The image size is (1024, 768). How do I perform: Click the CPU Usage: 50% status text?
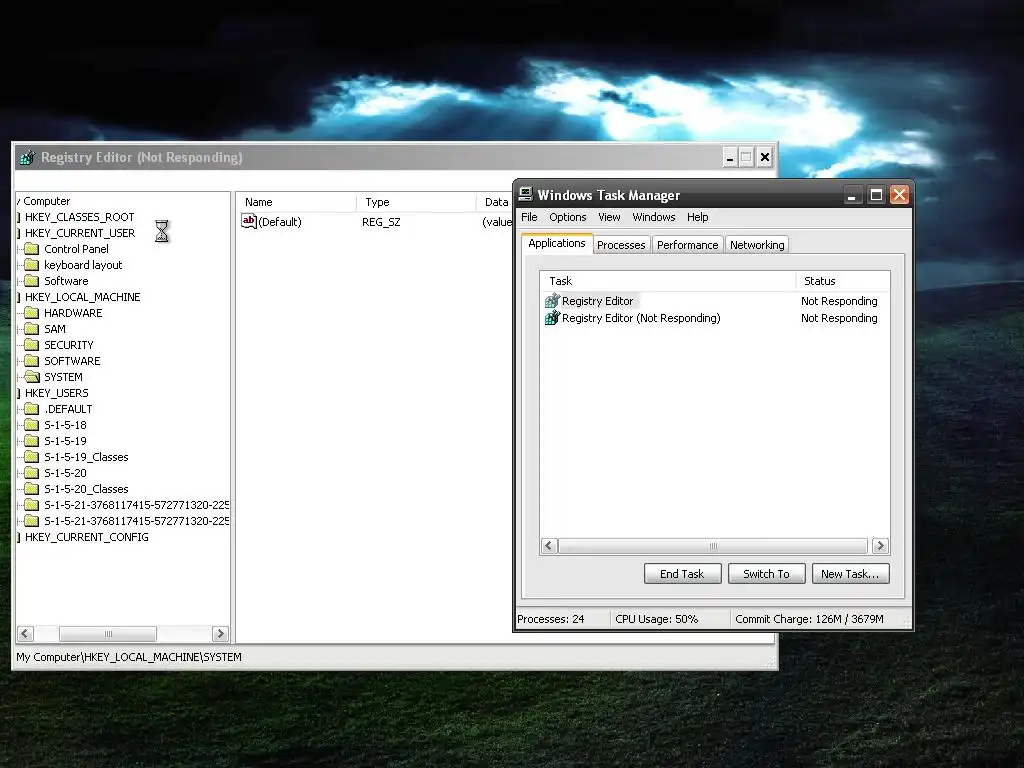point(656,619)
